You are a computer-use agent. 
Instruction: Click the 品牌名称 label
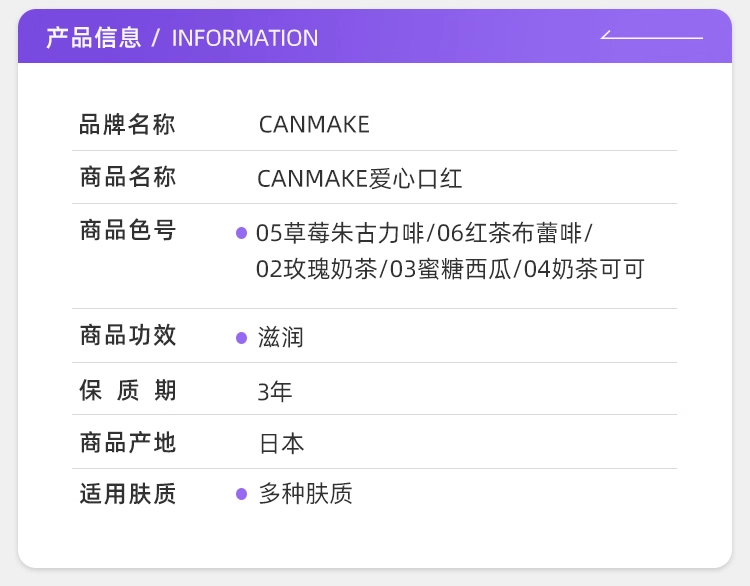tap(127, 125)
